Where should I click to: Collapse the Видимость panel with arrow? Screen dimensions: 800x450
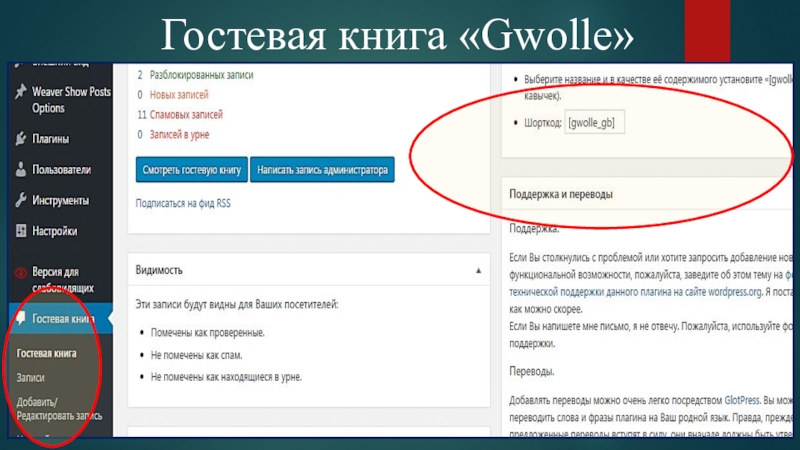click(478, 270)
